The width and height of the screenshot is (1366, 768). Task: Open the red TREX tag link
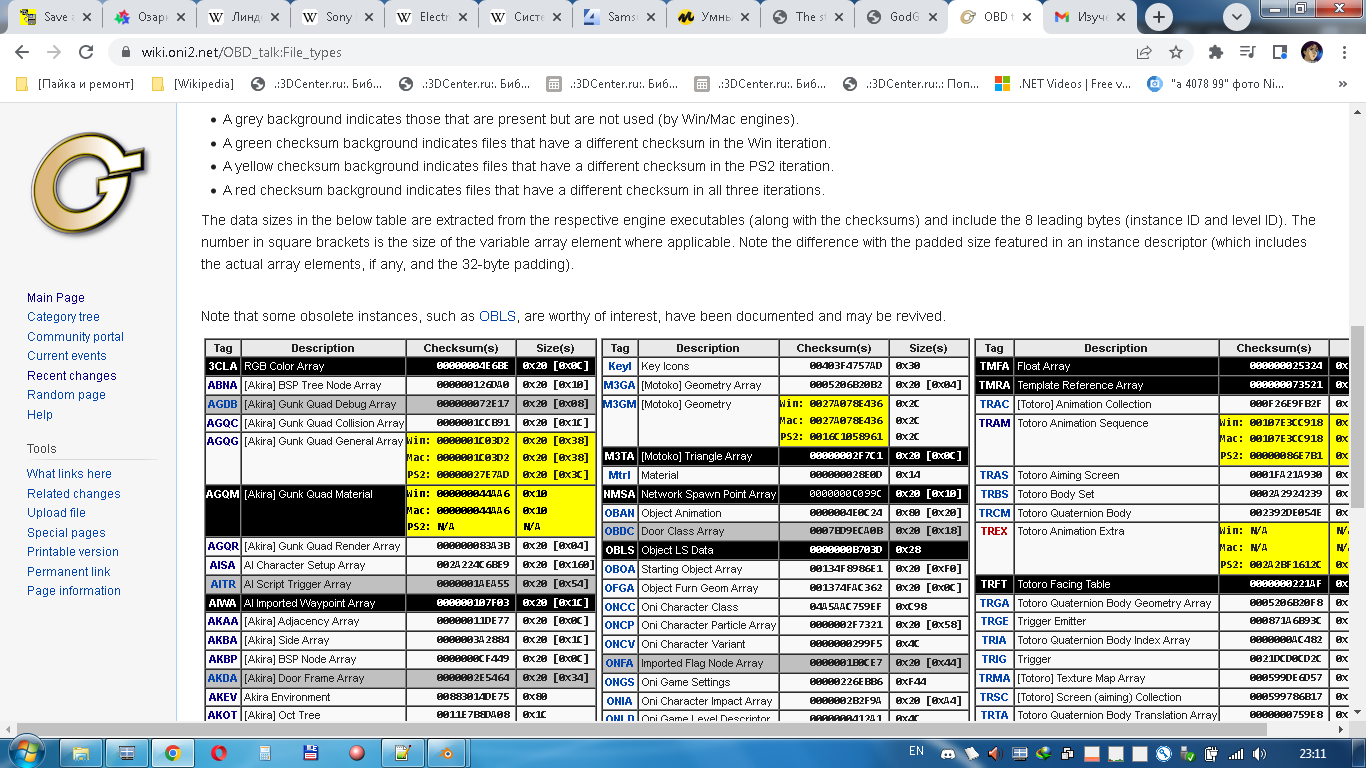click(x=994, y=531)
